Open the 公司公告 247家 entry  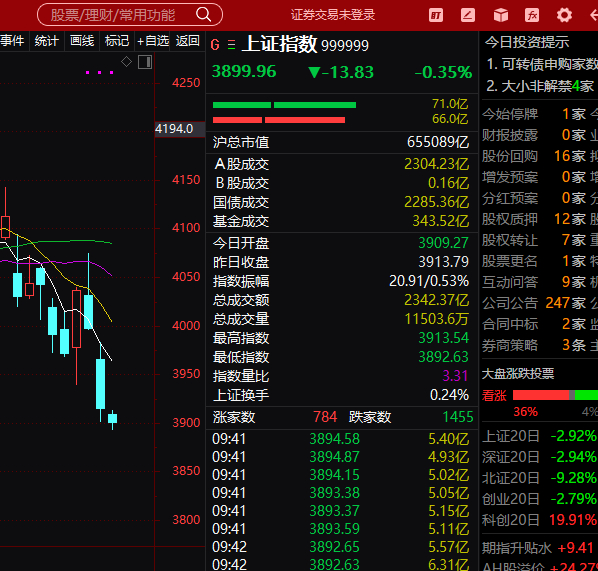(534, 303)
